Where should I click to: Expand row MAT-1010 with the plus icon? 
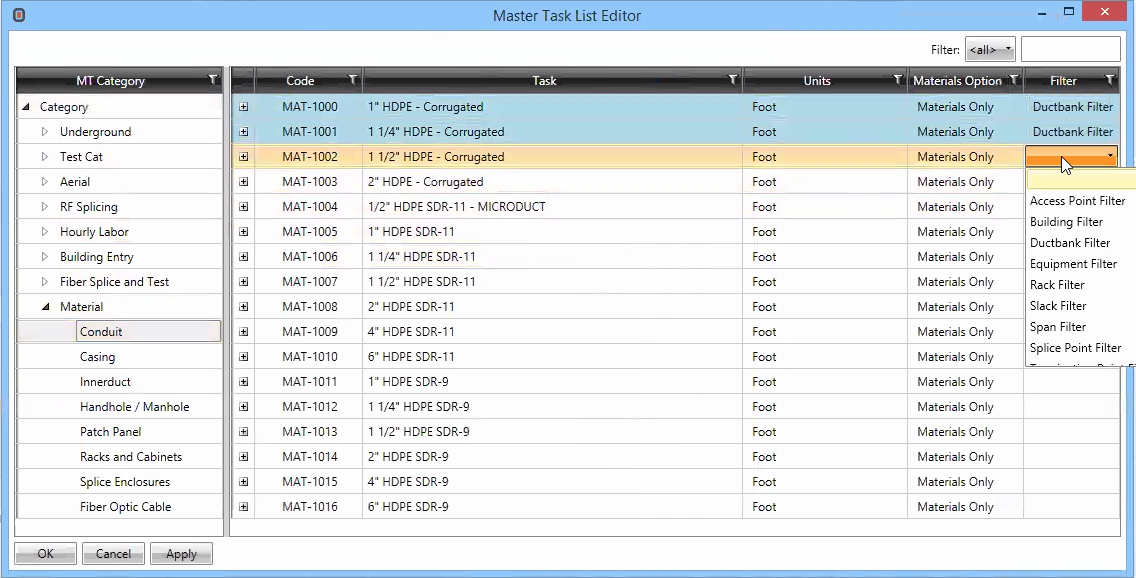click(243, 356)
